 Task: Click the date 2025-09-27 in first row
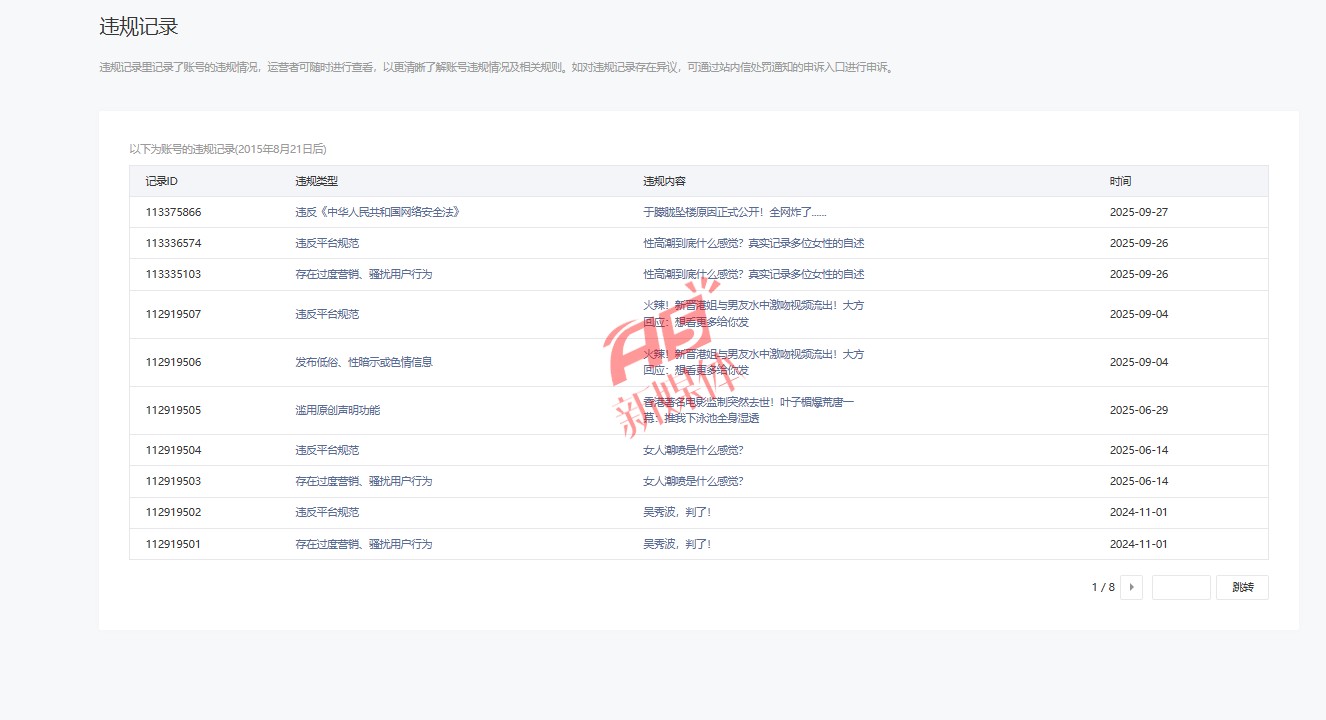[x=1138, y=212]
